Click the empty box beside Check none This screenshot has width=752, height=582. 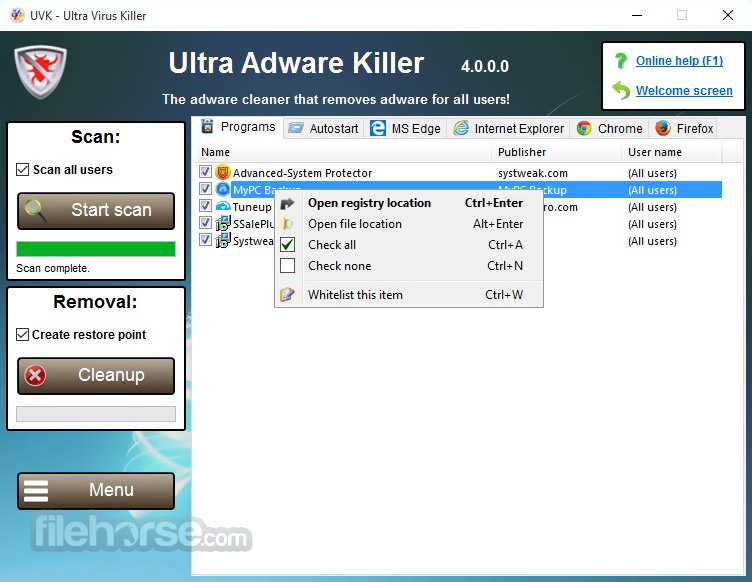click(x=287, y=265)
